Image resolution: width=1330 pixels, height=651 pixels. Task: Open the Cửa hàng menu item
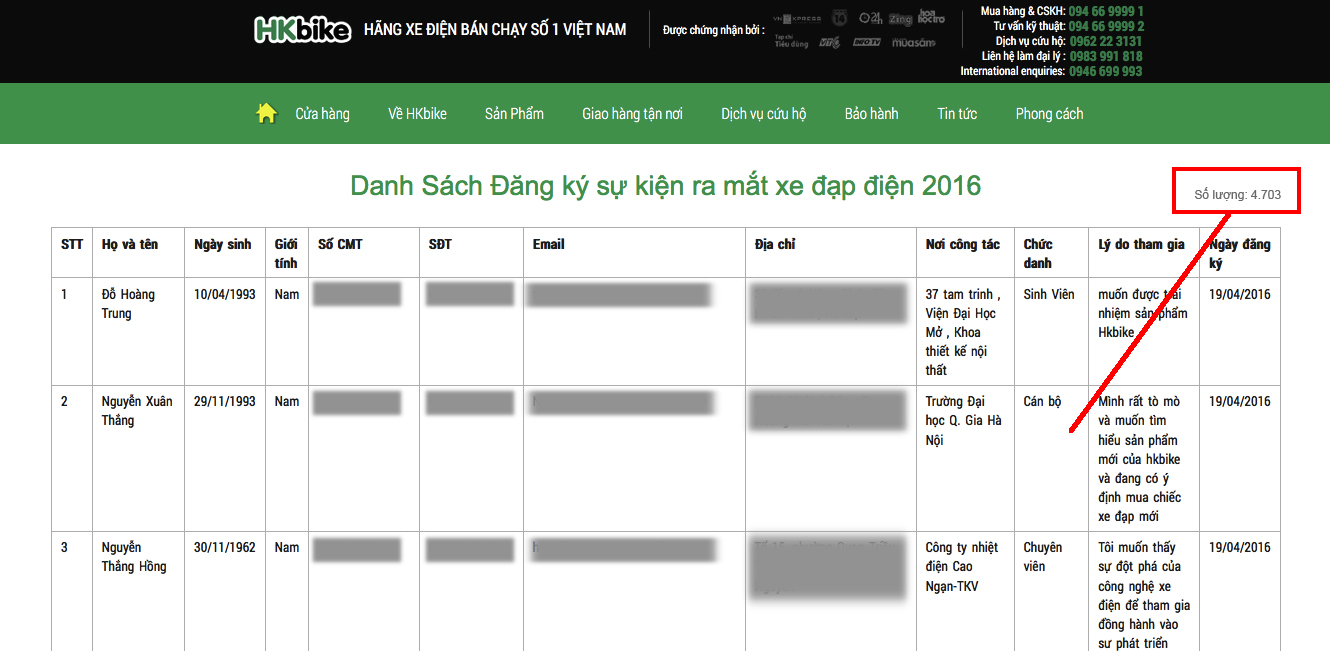pos(322,114)
